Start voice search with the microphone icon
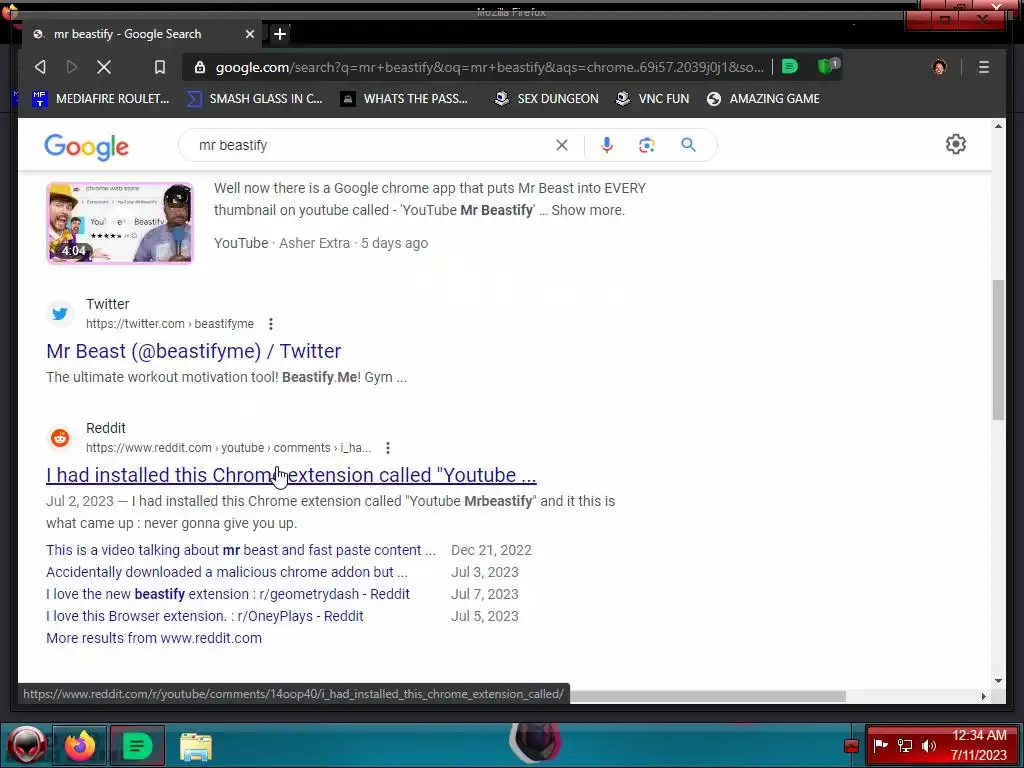This screenshot has height=768, width=1024. (x=607, y=145)
